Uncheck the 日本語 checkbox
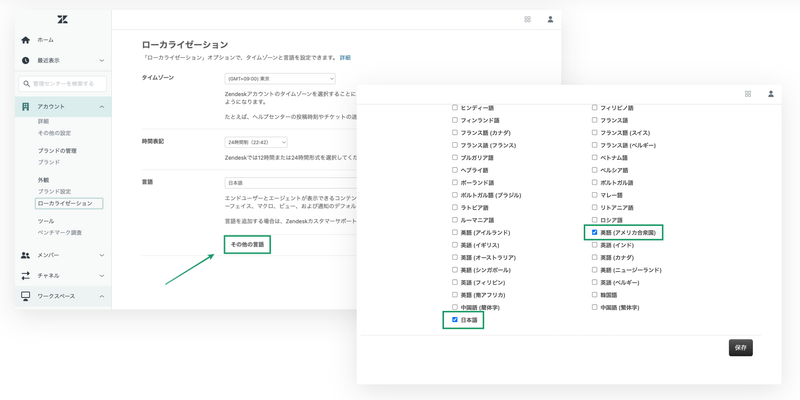Viewport: 800px width, 400px height. (x=455, y=320)
